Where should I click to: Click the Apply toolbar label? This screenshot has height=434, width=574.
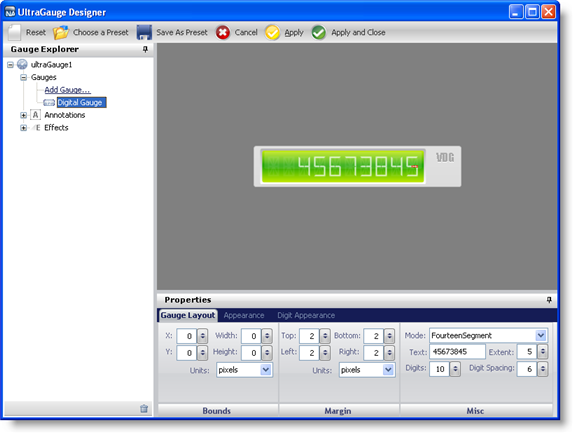(294, 33)
